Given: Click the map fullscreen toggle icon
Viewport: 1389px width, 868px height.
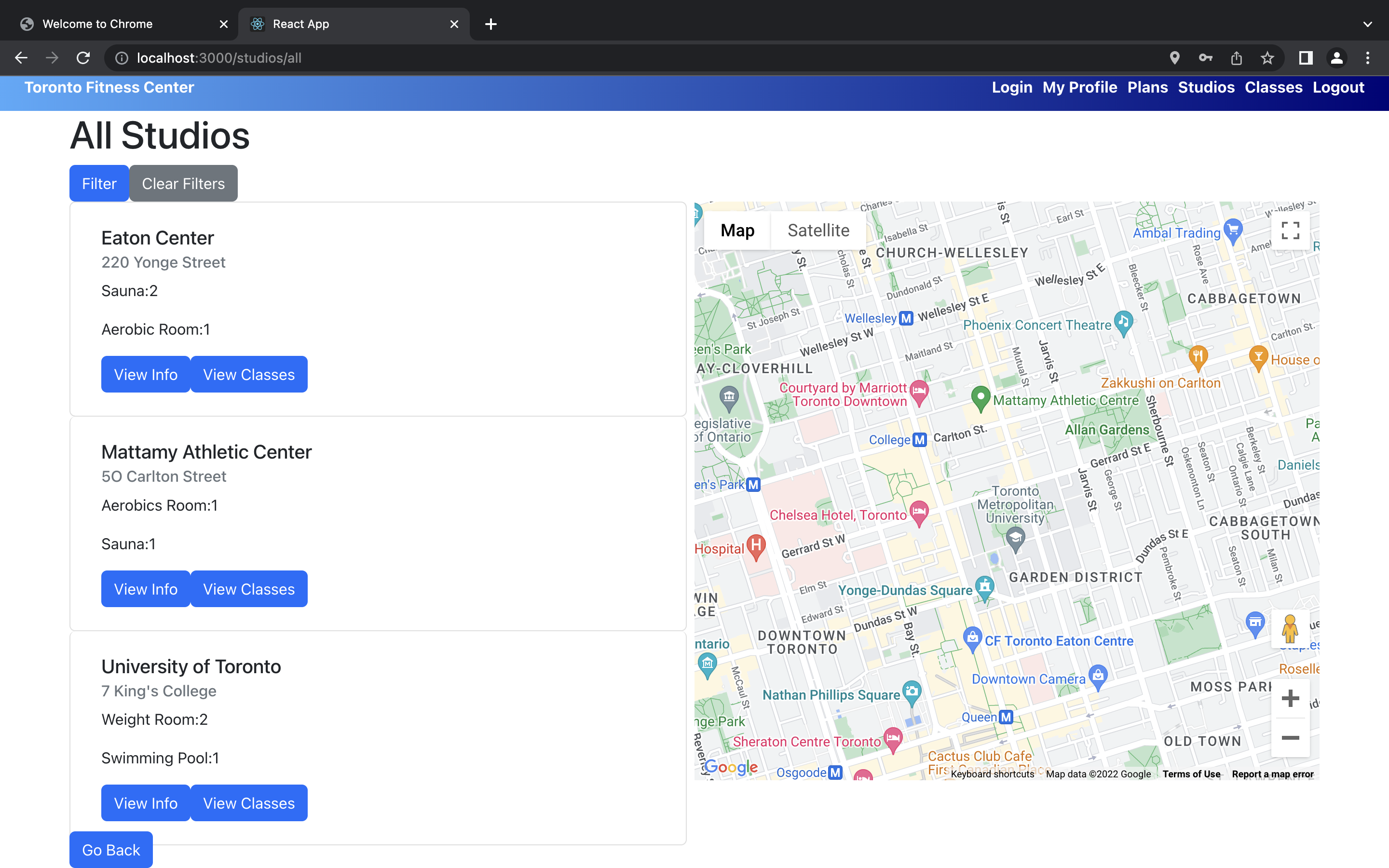Looking at the screenshot, I should point(1290,231).
